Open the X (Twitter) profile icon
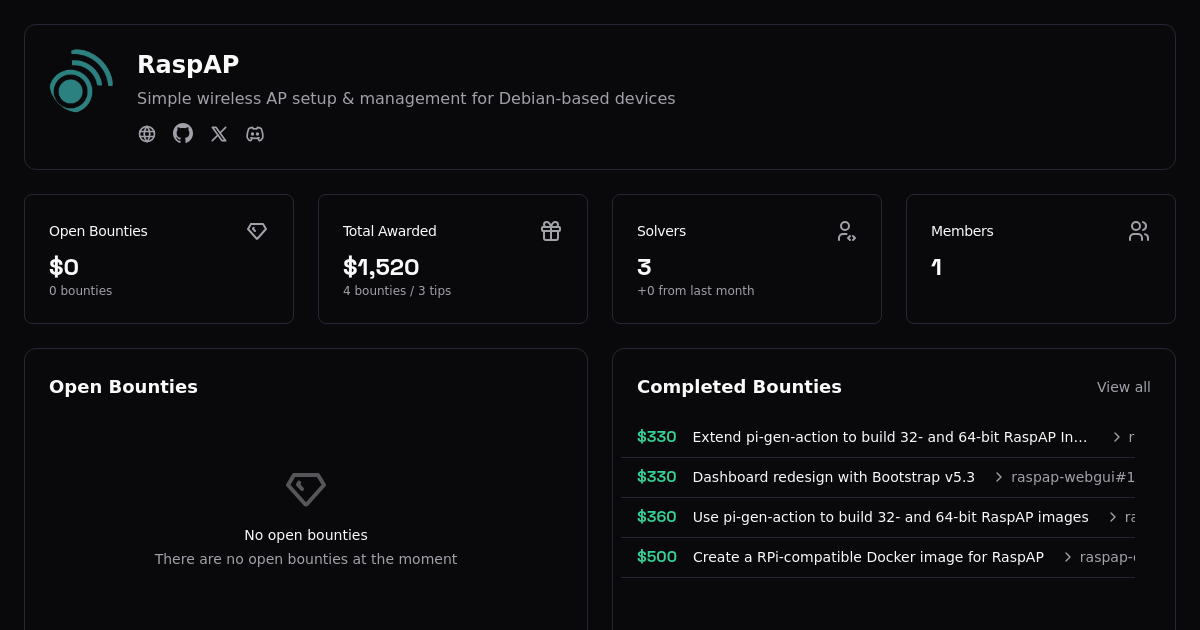This screenshot has height=630, width=1200. click(x=219, y=134)
